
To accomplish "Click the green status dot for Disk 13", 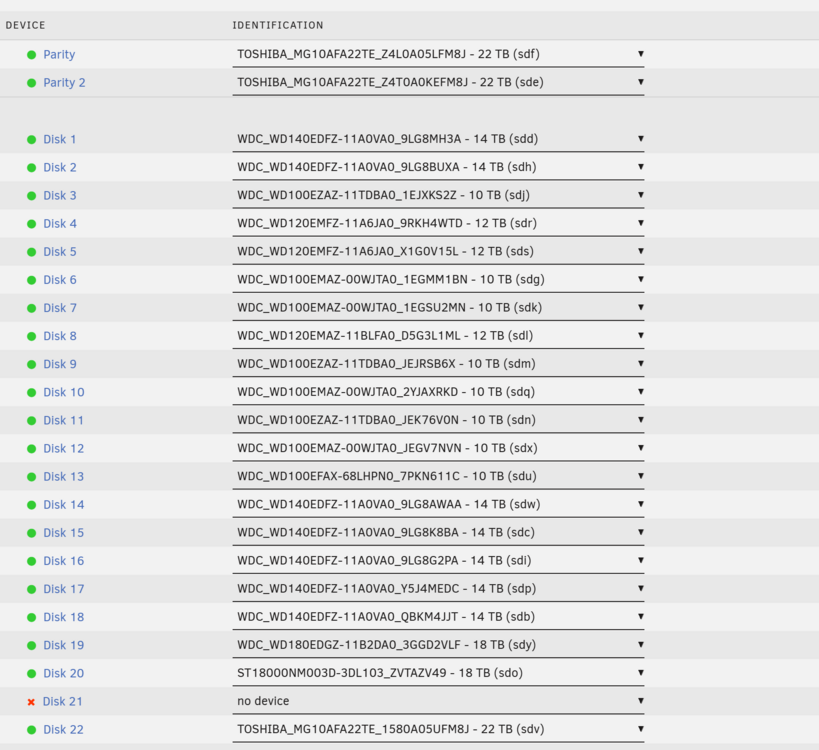I will coord(31,477).
